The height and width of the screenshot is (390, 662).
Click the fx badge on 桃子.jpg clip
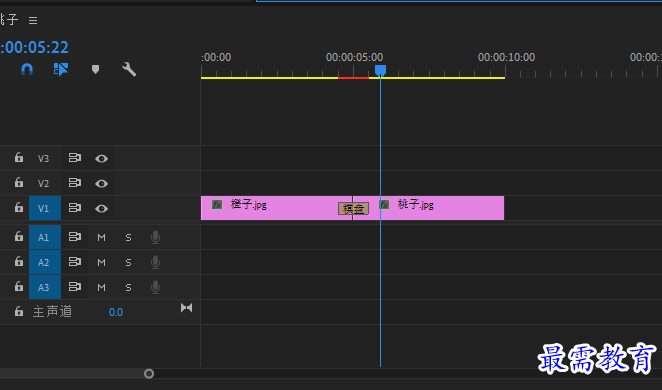(384, 205)
